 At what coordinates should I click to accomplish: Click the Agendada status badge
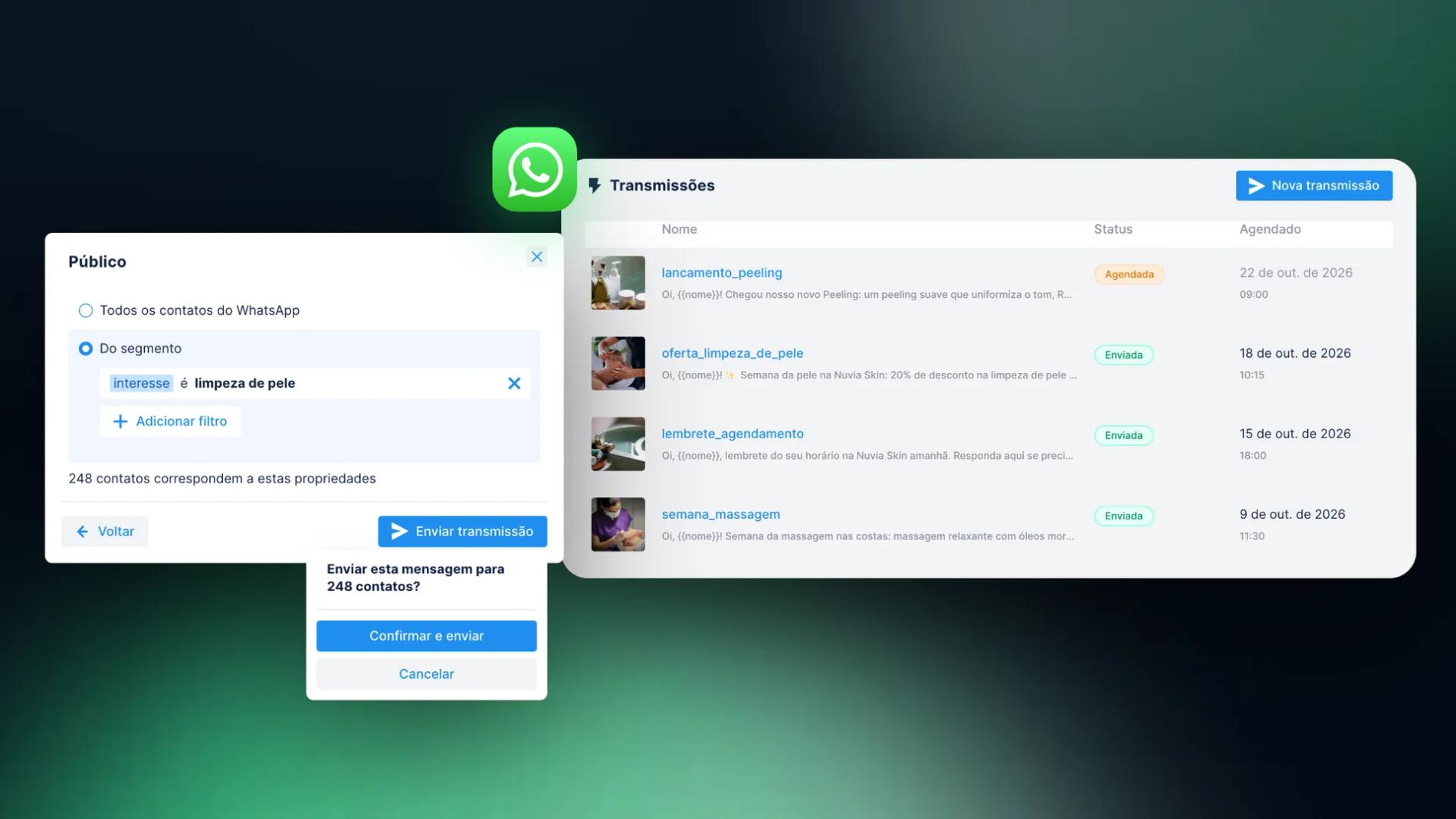point(1129,274)
